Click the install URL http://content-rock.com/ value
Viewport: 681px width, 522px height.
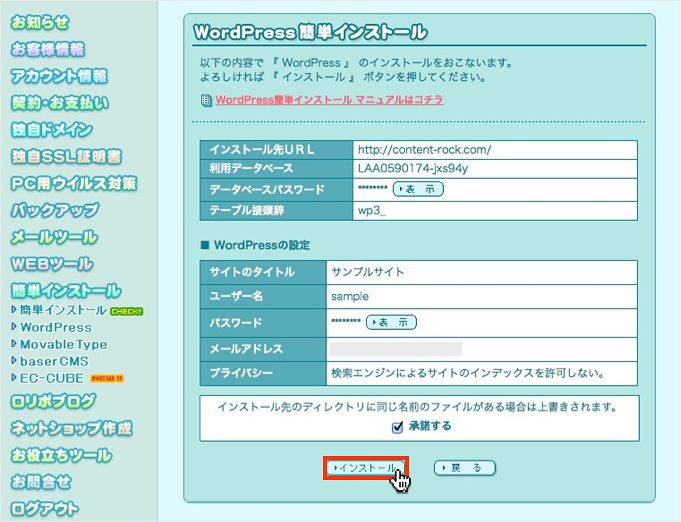click(x=424, y=150)
